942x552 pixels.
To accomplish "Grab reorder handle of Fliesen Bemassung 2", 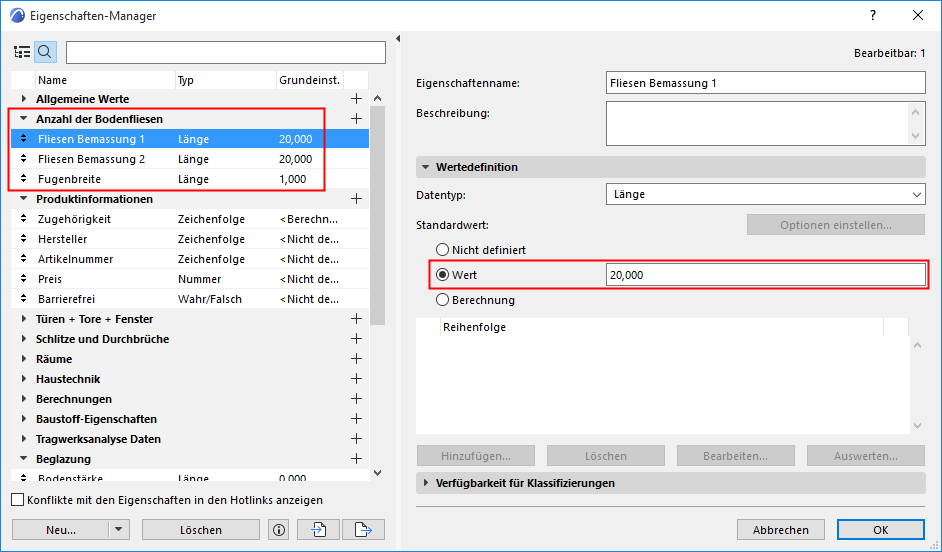I will coord(23,159).
